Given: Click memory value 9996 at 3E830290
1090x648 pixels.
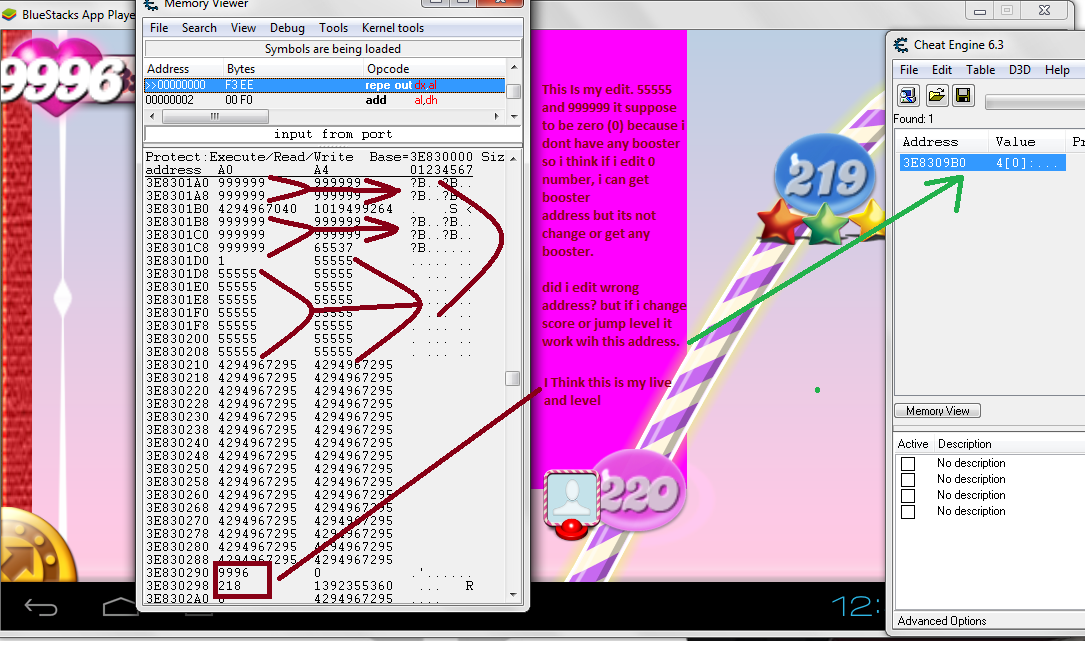Looking at the screenshot, I should pos(234,573).
